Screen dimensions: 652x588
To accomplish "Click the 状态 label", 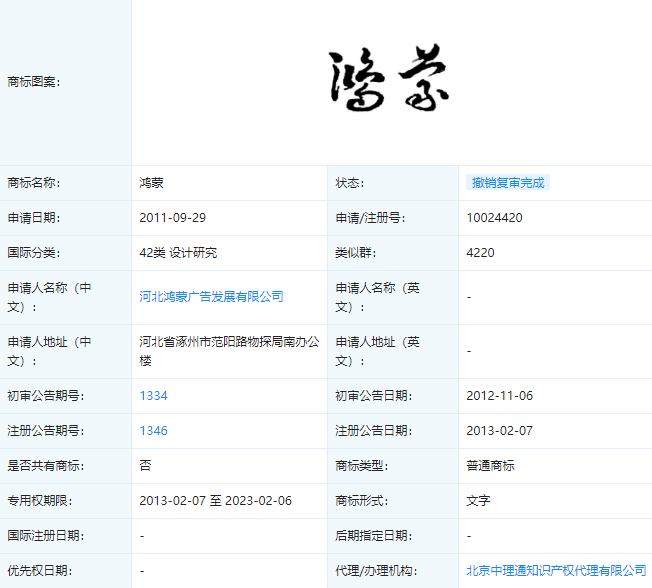I will pyautogui.click(x=350, y=183).
